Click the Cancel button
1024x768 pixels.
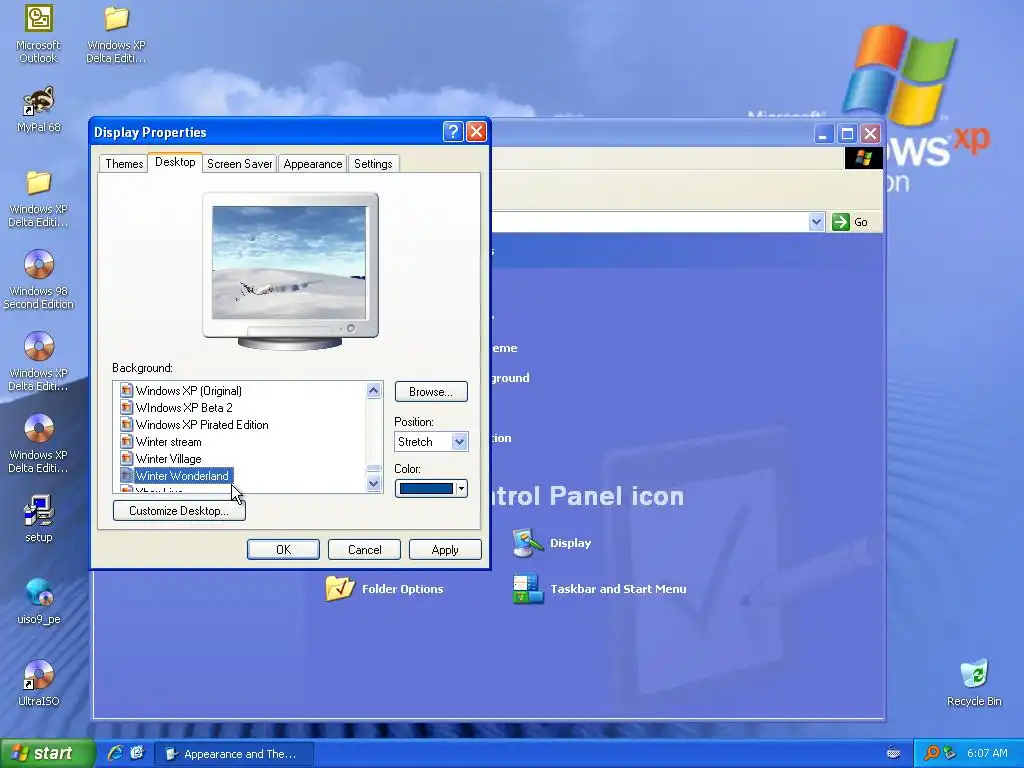coord(364,550)
